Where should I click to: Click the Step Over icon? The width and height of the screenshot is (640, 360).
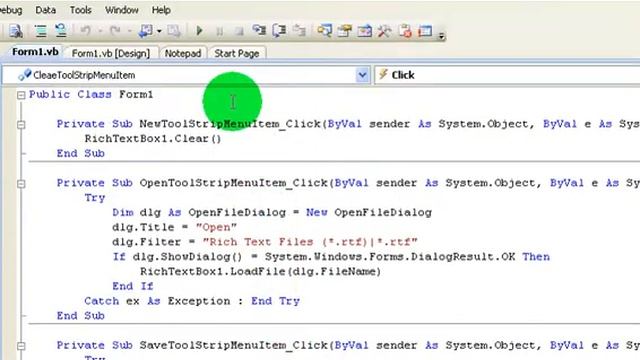[279, 31]
